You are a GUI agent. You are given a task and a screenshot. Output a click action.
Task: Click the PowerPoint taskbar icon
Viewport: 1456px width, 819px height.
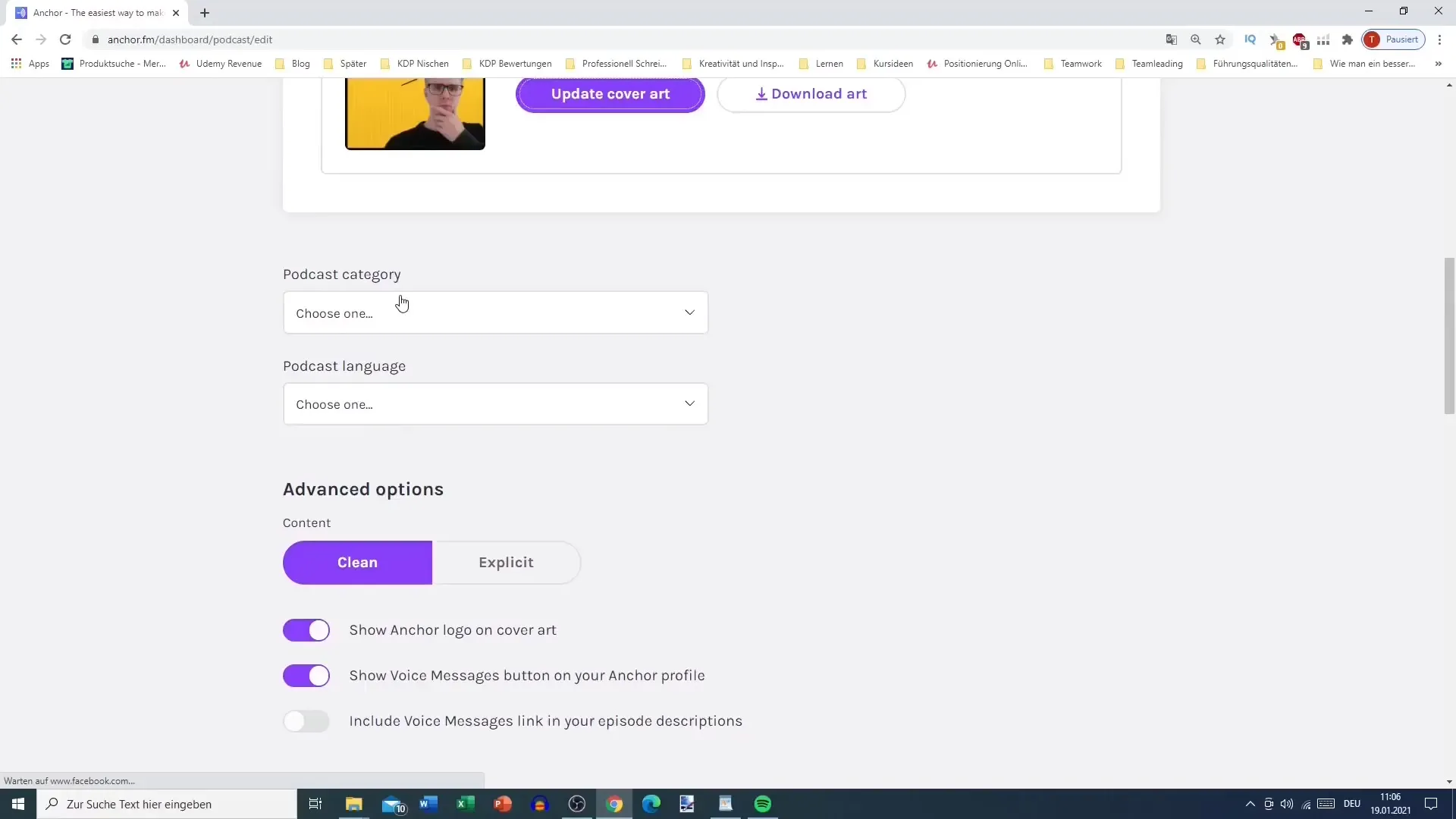coord(503,804)
